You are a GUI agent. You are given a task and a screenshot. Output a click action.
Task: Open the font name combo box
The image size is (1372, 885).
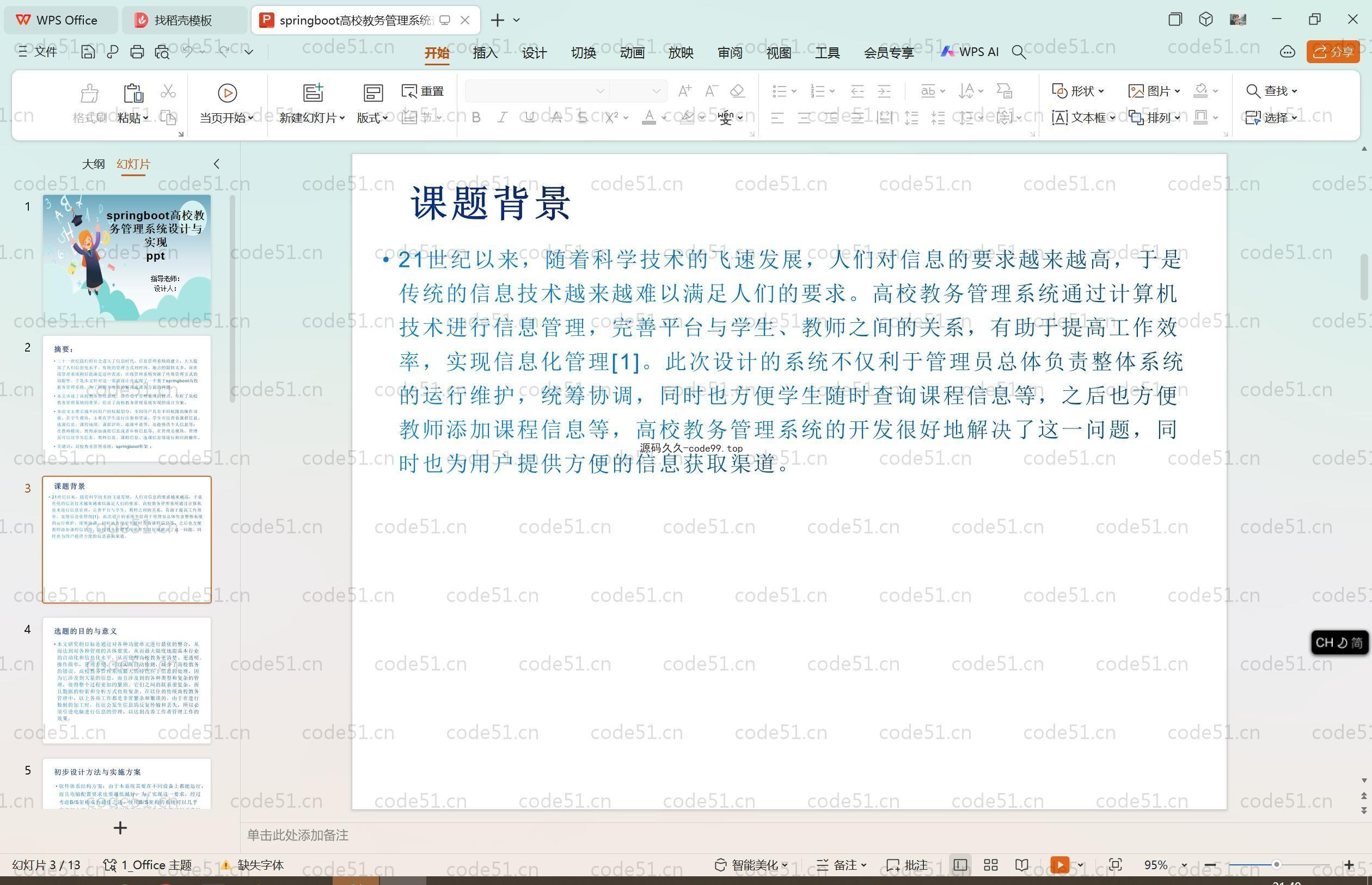(536, 91)
